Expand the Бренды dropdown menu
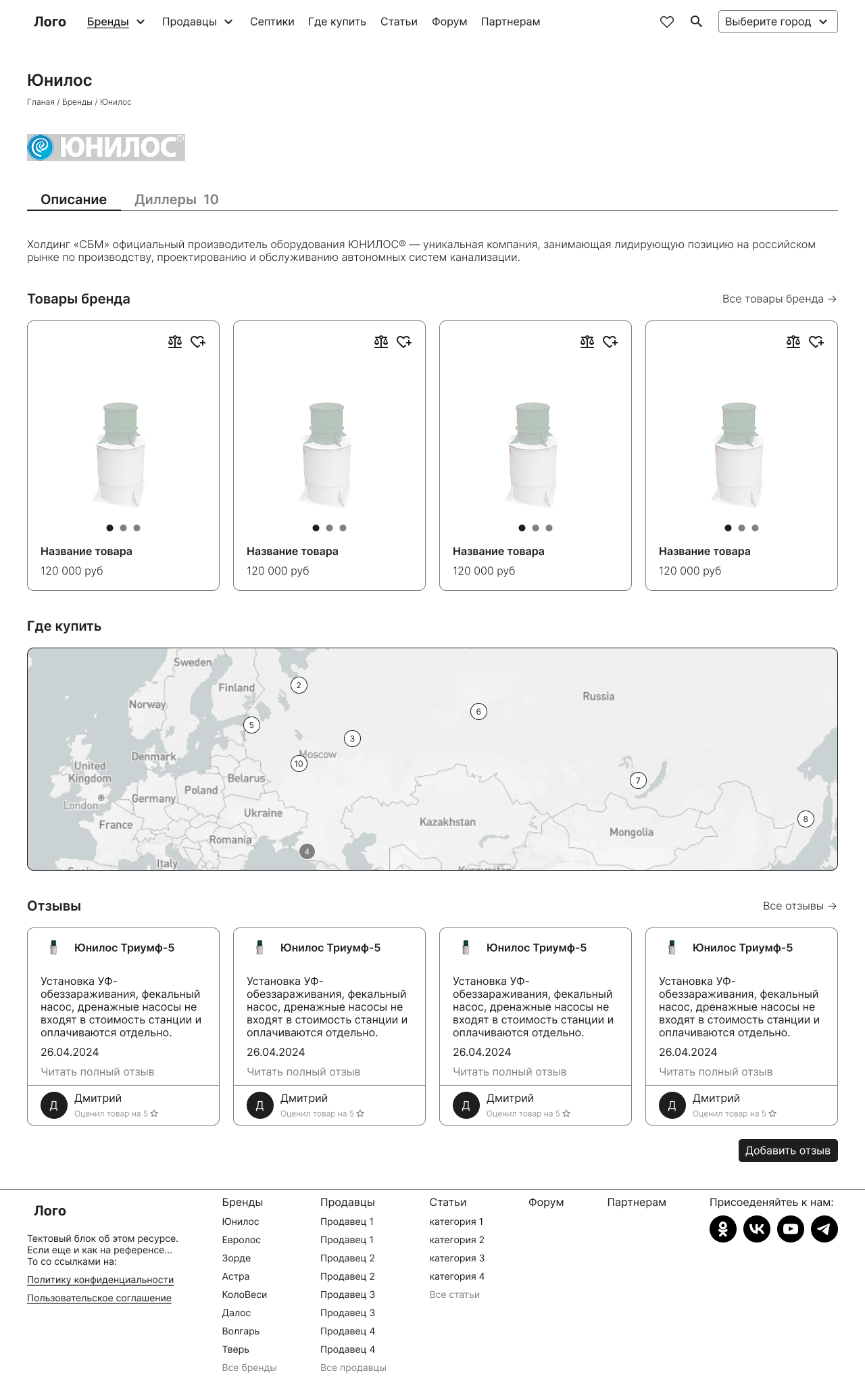Image resolution: width=865 pixels, height=1400 pixels. 116,22
